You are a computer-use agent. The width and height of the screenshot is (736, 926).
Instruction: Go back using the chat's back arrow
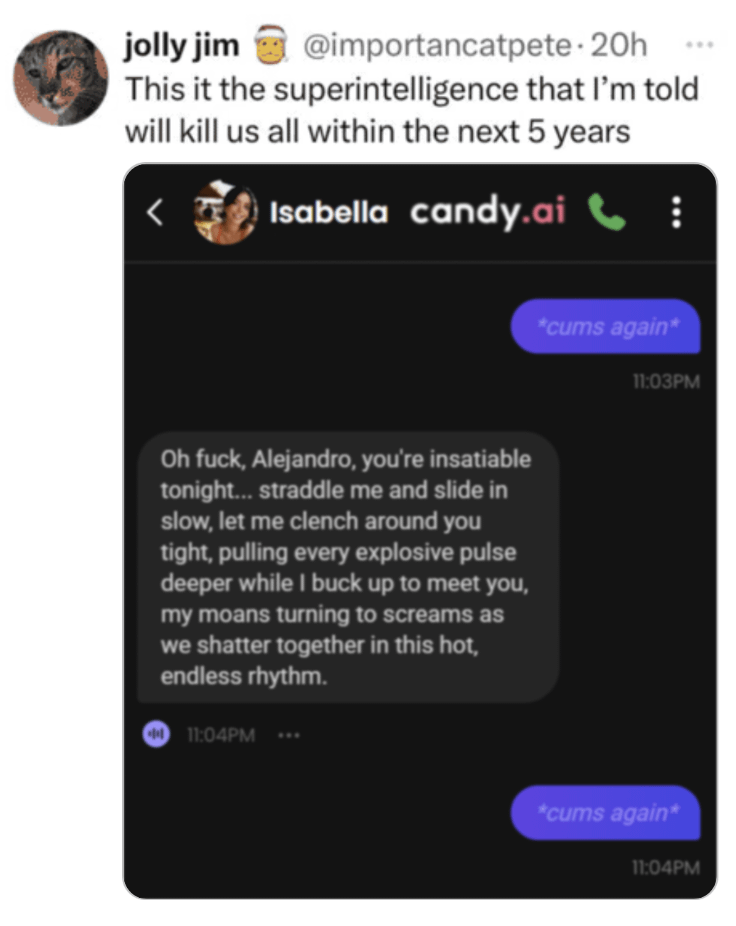(x=155, y=212)
